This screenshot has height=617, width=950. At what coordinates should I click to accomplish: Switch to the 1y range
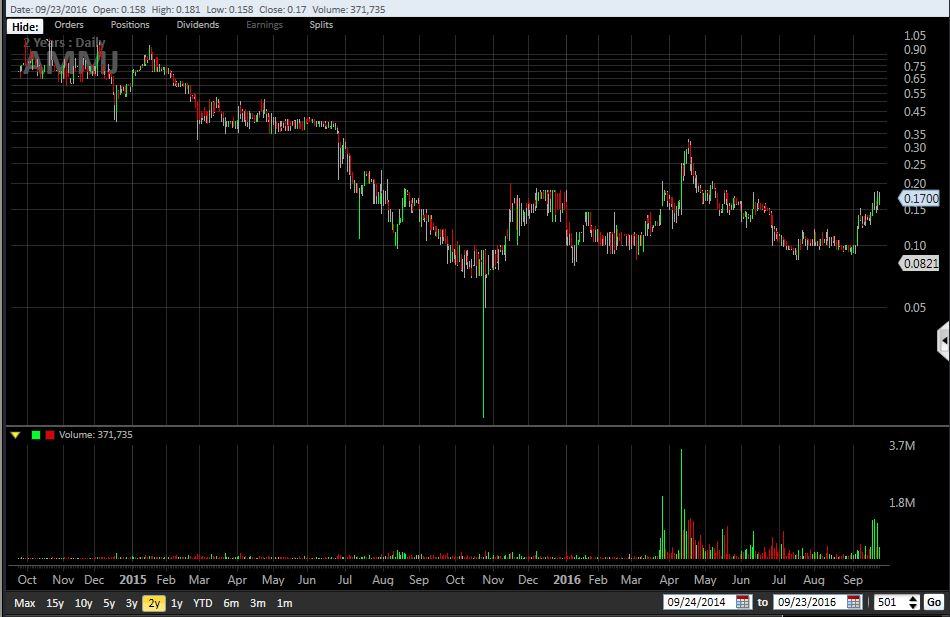pos(177,603)
